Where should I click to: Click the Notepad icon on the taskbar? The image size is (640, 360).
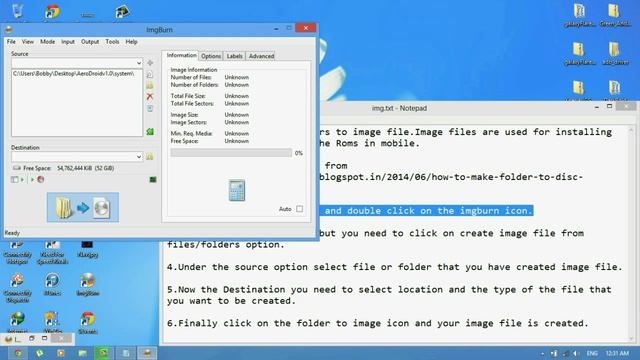126,353
